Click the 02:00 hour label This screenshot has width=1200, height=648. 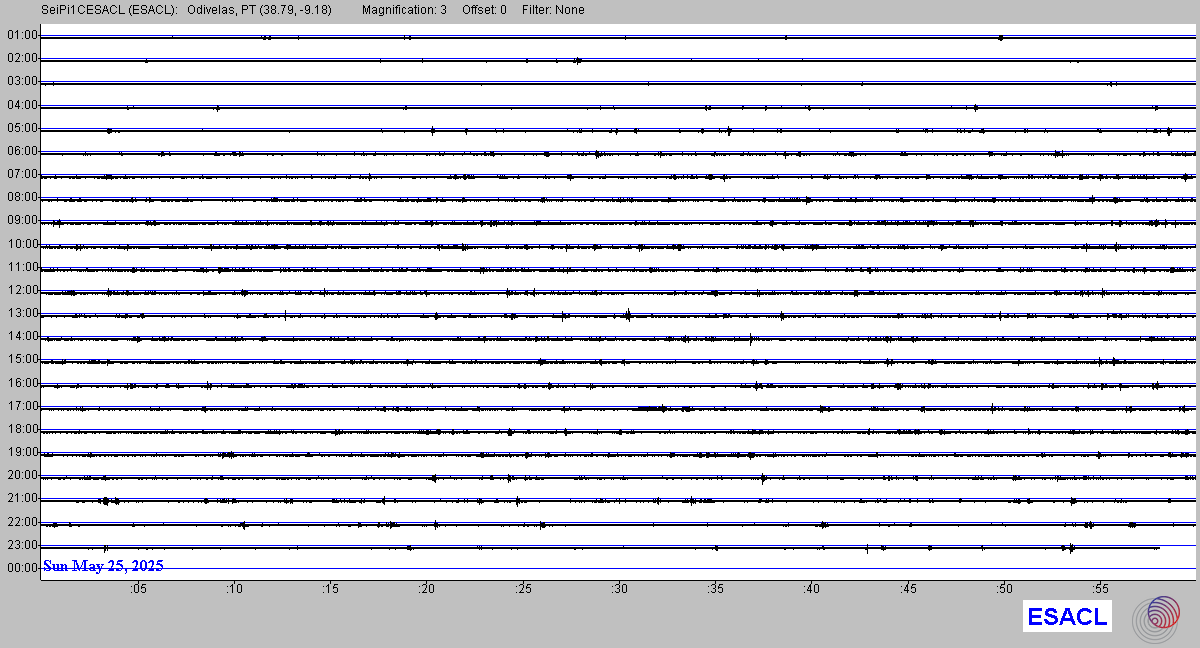(x=22, y=58)
